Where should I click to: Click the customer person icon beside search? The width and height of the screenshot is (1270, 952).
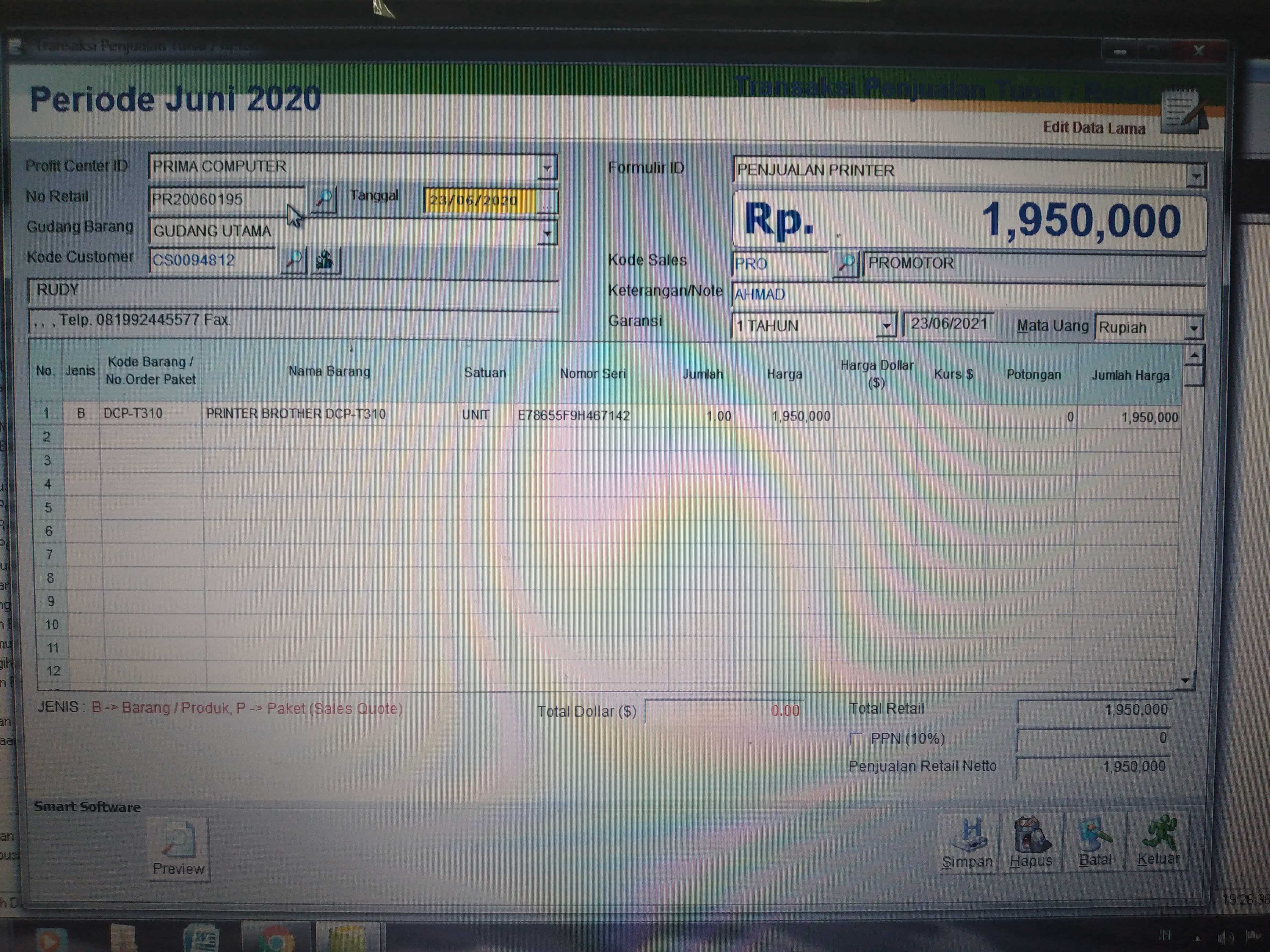point(325,260)
